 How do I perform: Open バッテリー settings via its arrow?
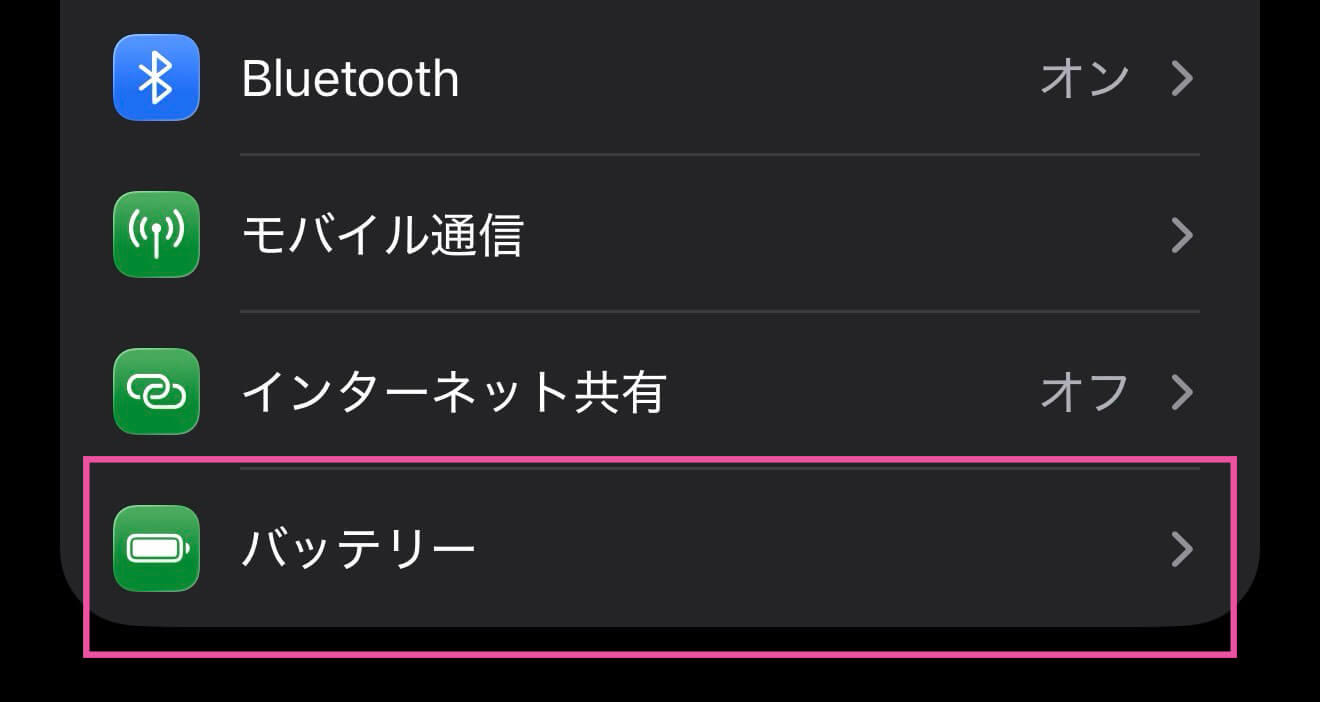(1183, 548)
